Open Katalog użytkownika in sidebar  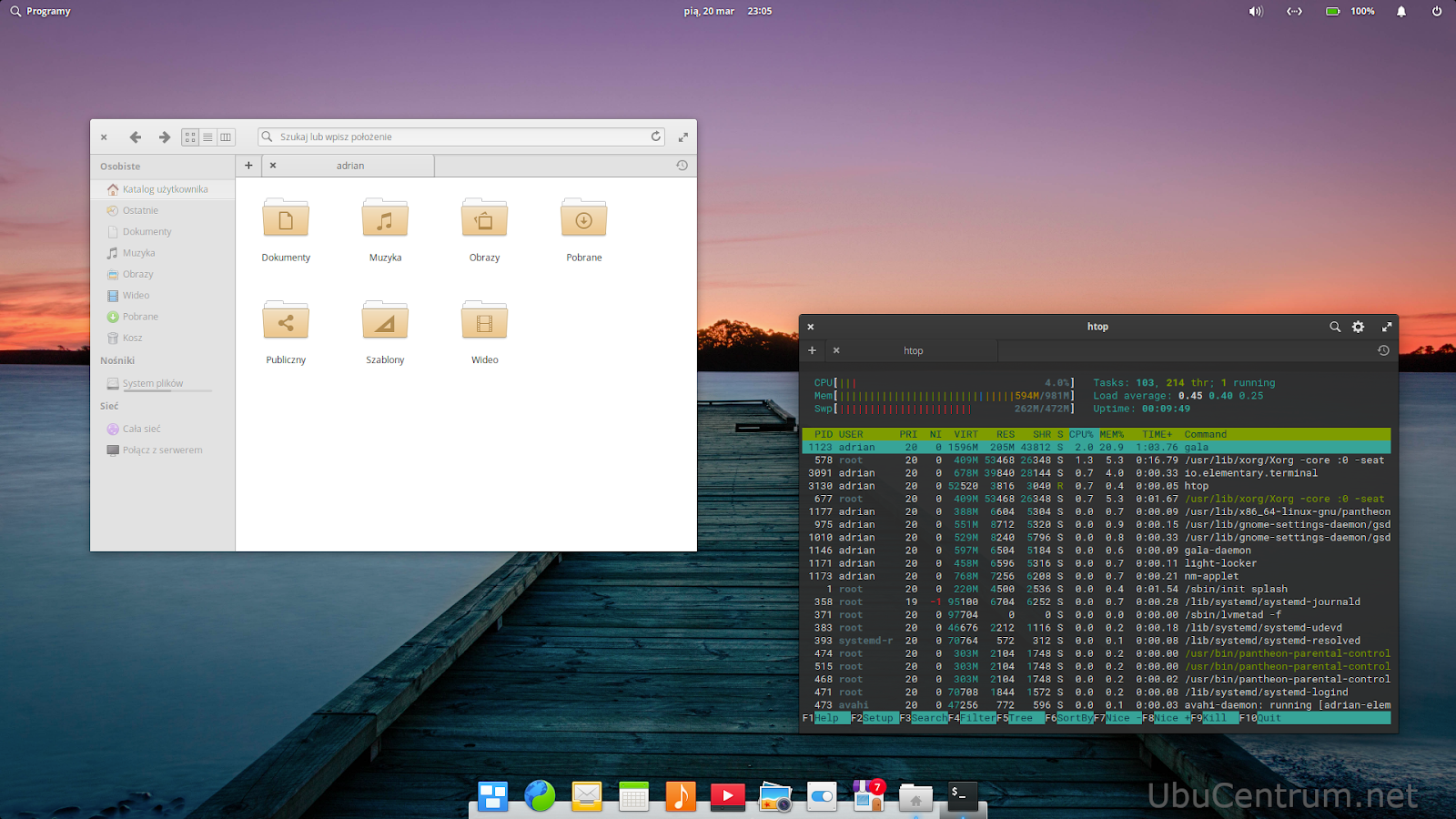coord(164,189)
